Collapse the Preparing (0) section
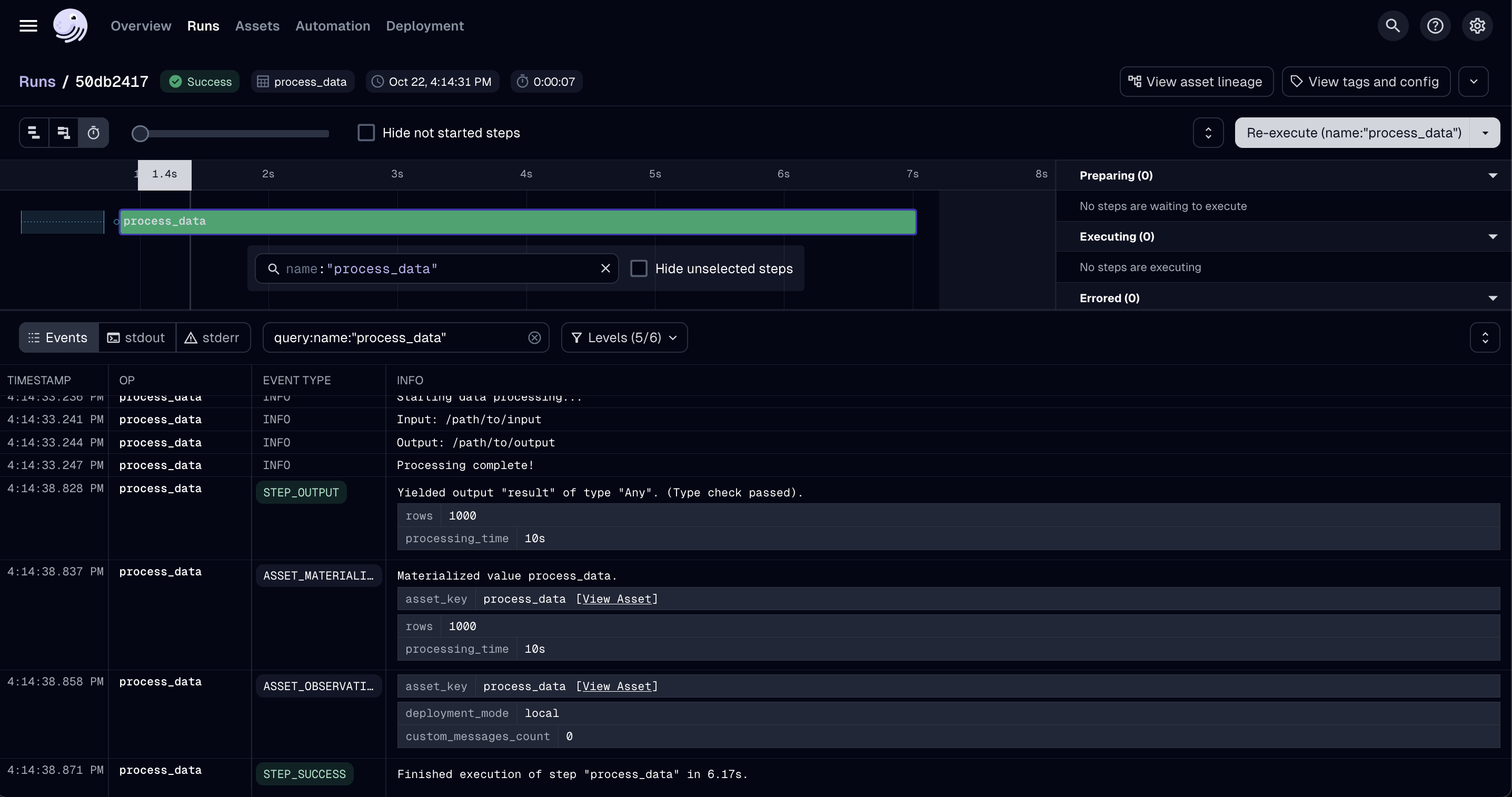 tap(1492, 175)
